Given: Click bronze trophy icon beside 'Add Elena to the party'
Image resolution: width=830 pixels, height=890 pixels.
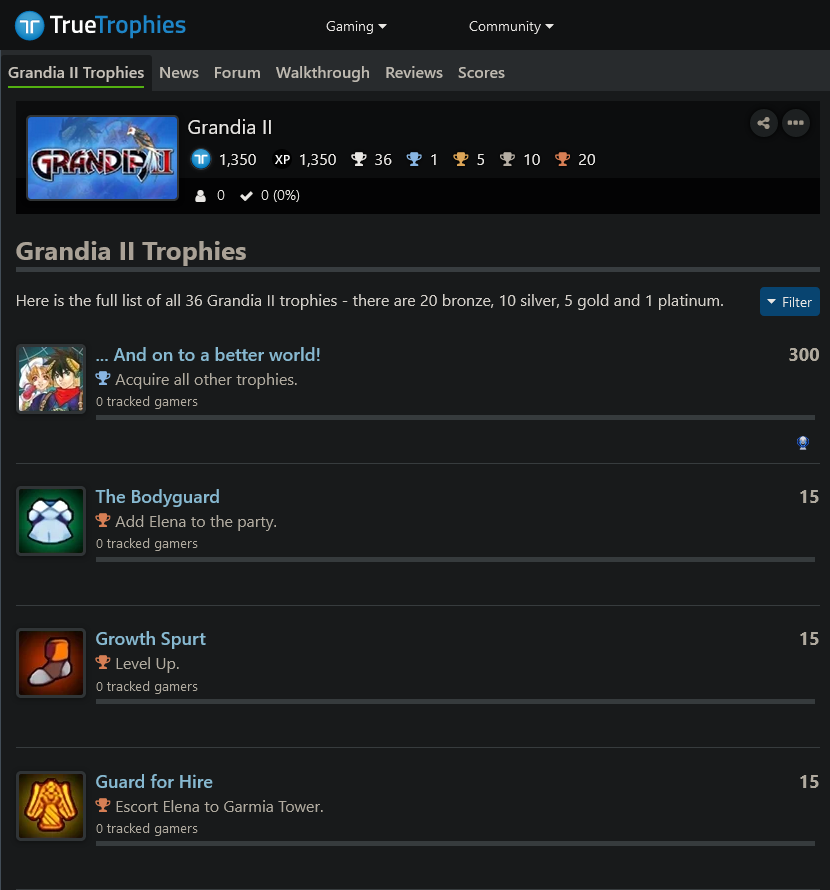Looking at the screenshot, I should point(103,520).
